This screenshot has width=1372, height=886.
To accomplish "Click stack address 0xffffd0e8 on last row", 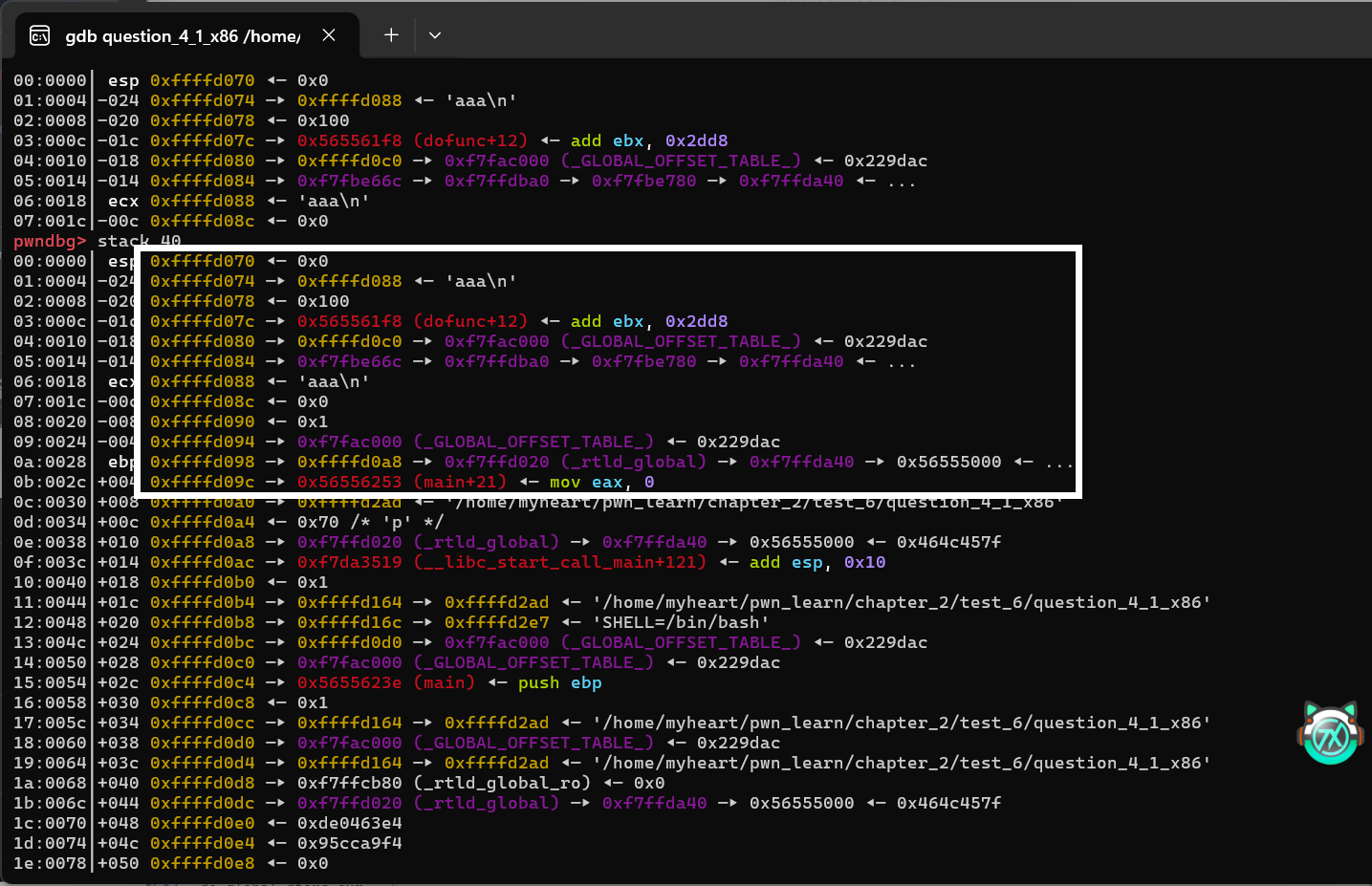I will point(203,863).
